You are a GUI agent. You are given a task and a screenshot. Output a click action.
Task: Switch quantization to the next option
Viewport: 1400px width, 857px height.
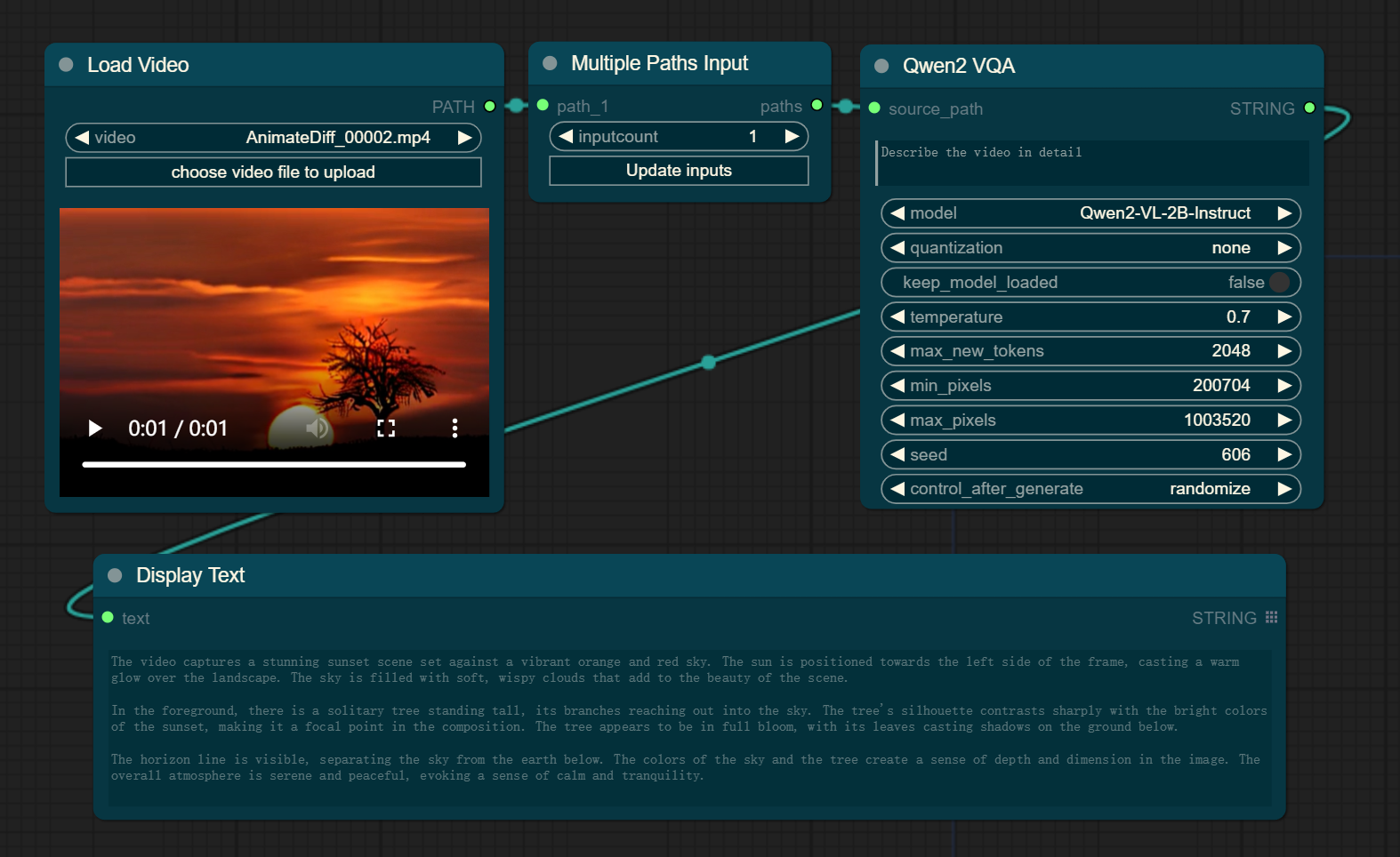click(x=1283, y=248)
